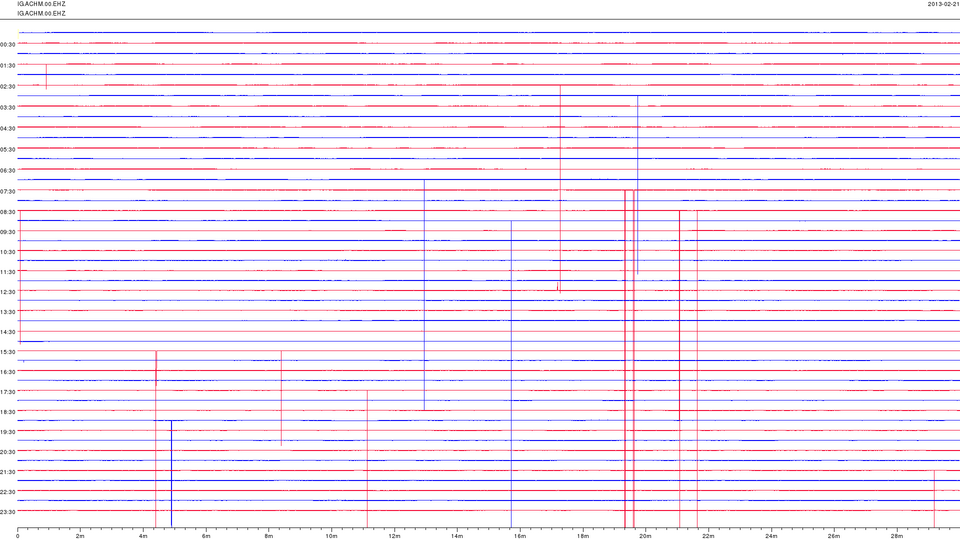
Task: Click the top IG.ACHM.00.EHZ station title
Action: [41, 4]
